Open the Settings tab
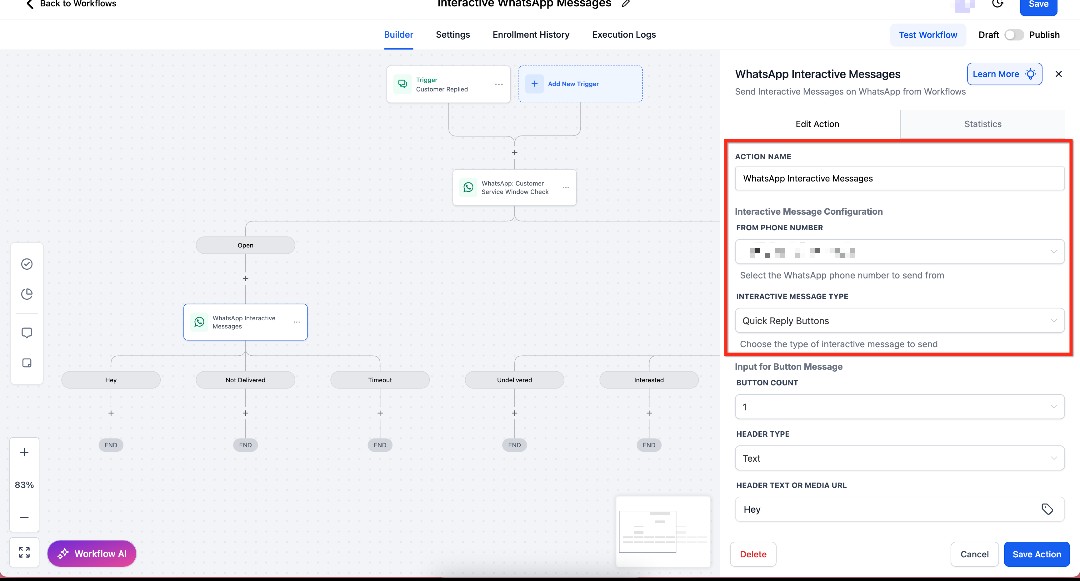The image size is (1080, 581). [453, 34]
